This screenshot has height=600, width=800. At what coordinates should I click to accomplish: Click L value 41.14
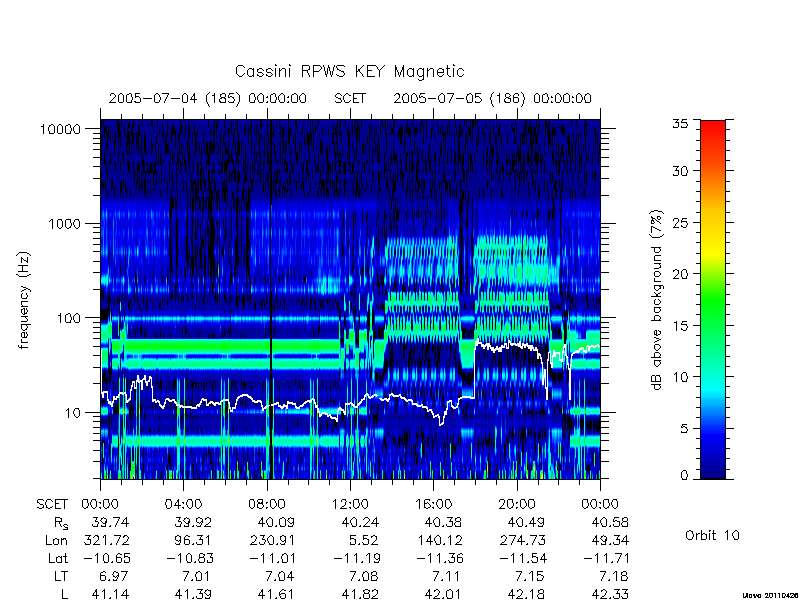point(110,594)
